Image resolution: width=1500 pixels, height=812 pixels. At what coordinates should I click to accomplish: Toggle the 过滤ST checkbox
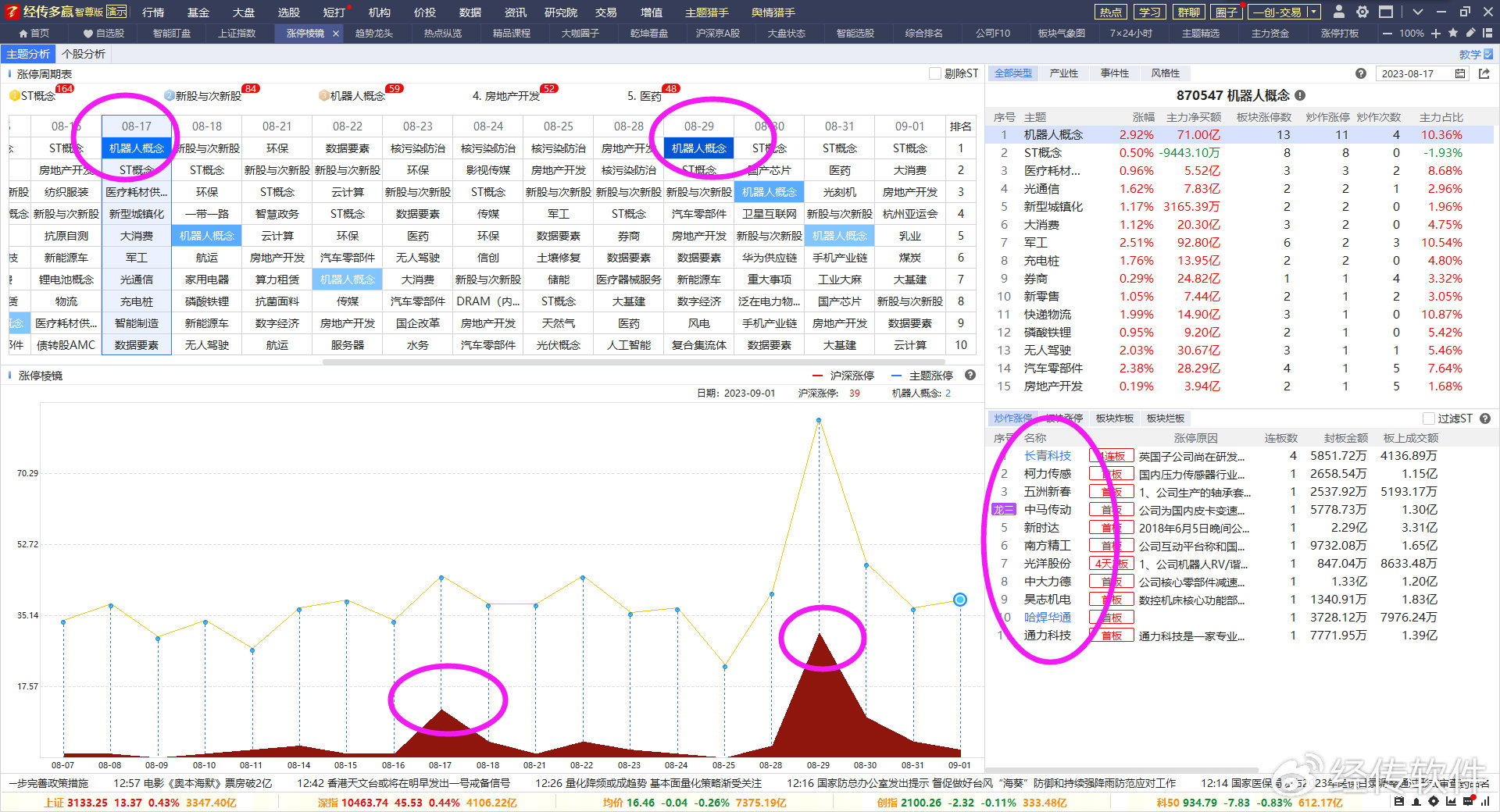pos(1429,418)
